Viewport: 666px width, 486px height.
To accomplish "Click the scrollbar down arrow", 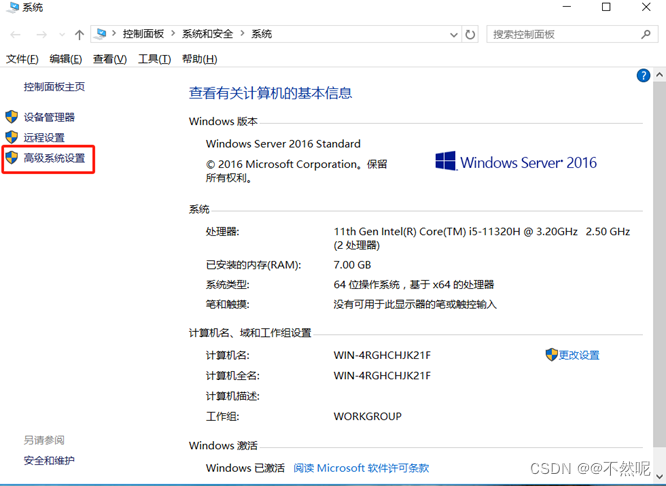I will [x=659, y=477].
